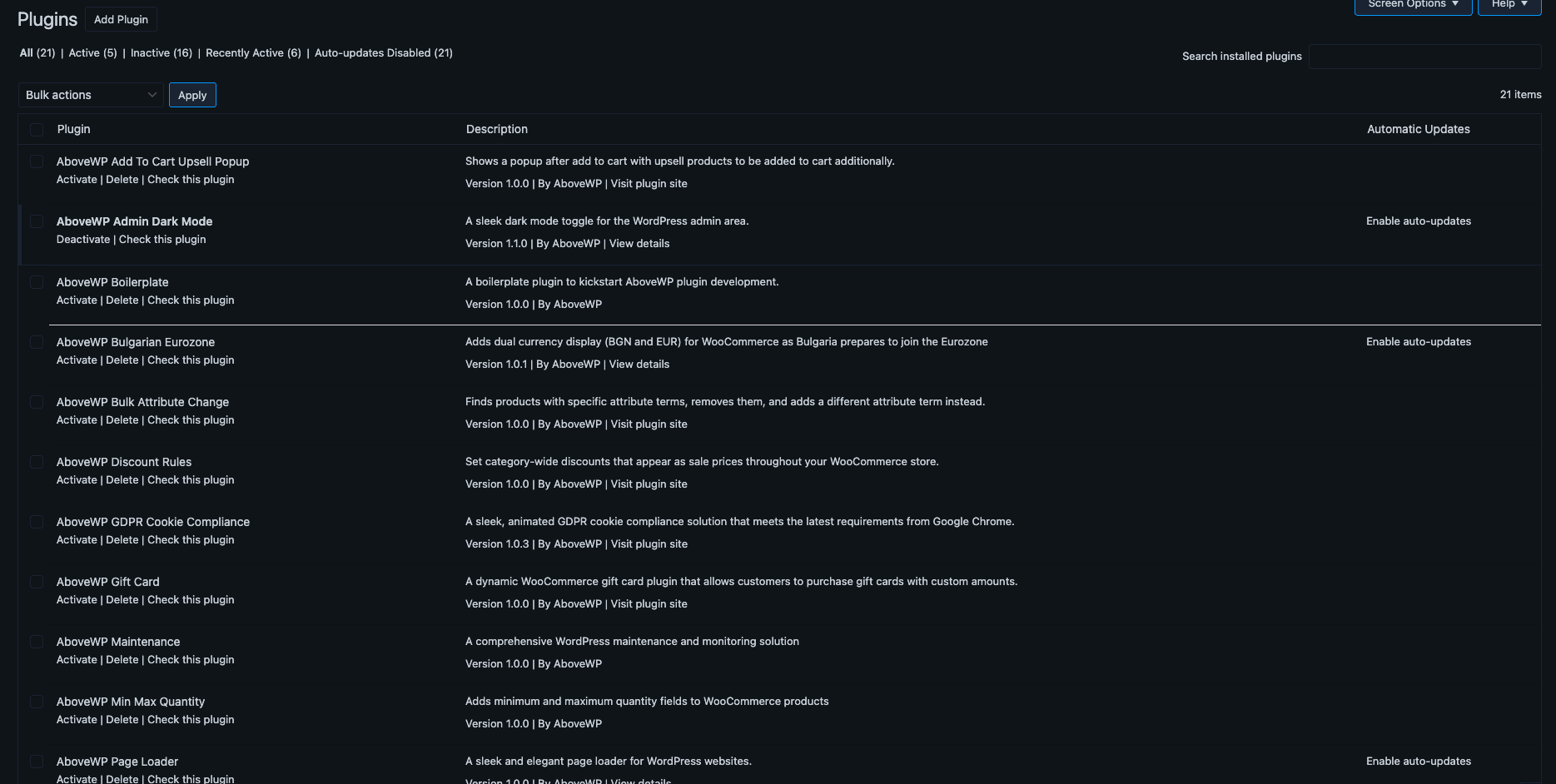The height and width of the screenshot is (784, 1556).
Task: Deactivate AboveWP Admin Dark Mode
Action: pyautogui.click(x=83, y=240)
